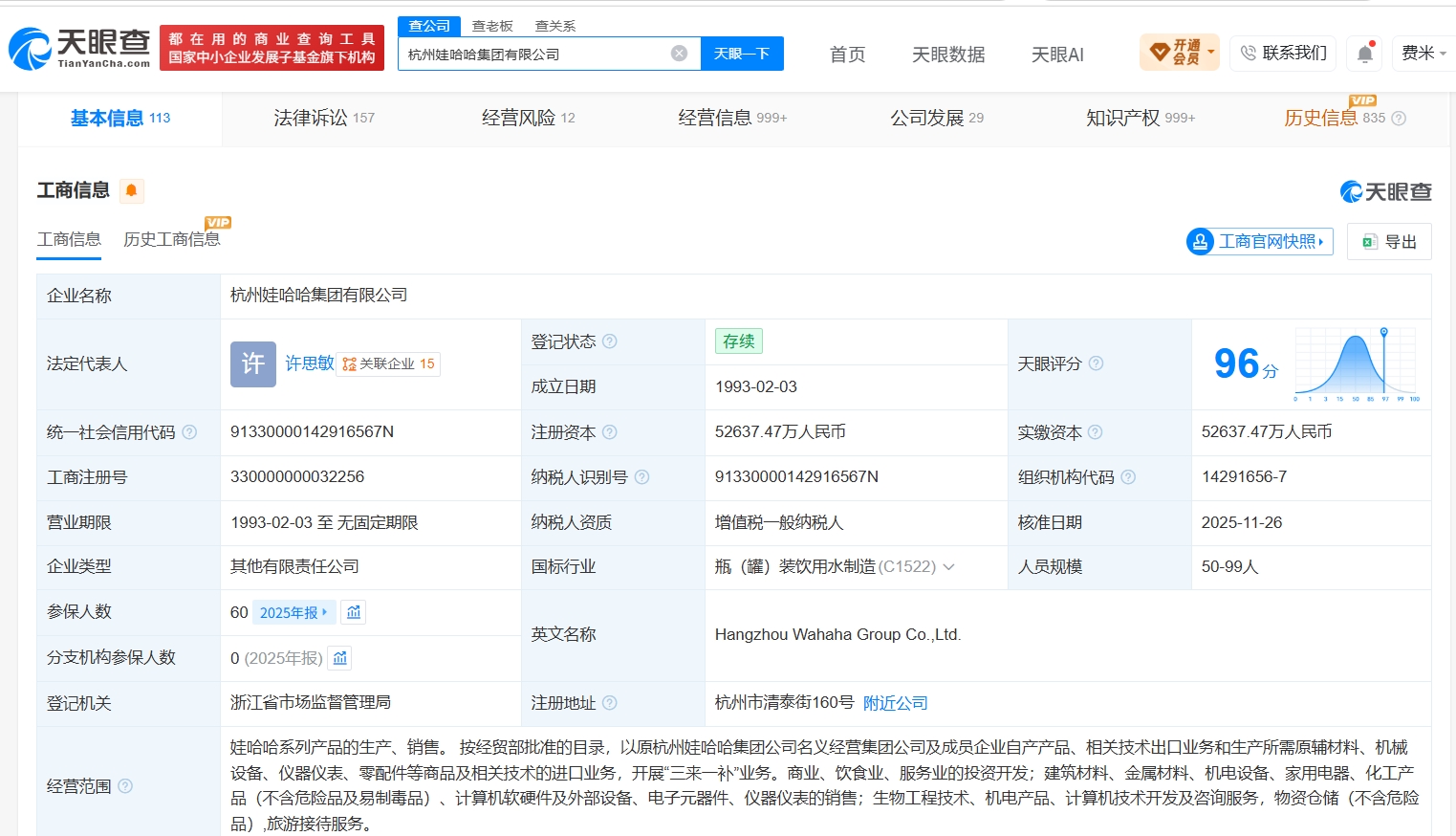
Task: Open the 知识产权 tab
Action: click(x=1141, y=118)
